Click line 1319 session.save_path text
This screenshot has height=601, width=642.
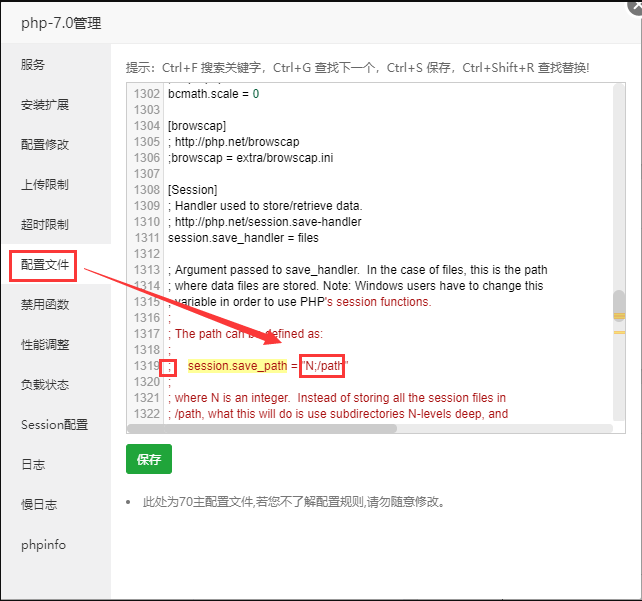(x=237, y=366)
